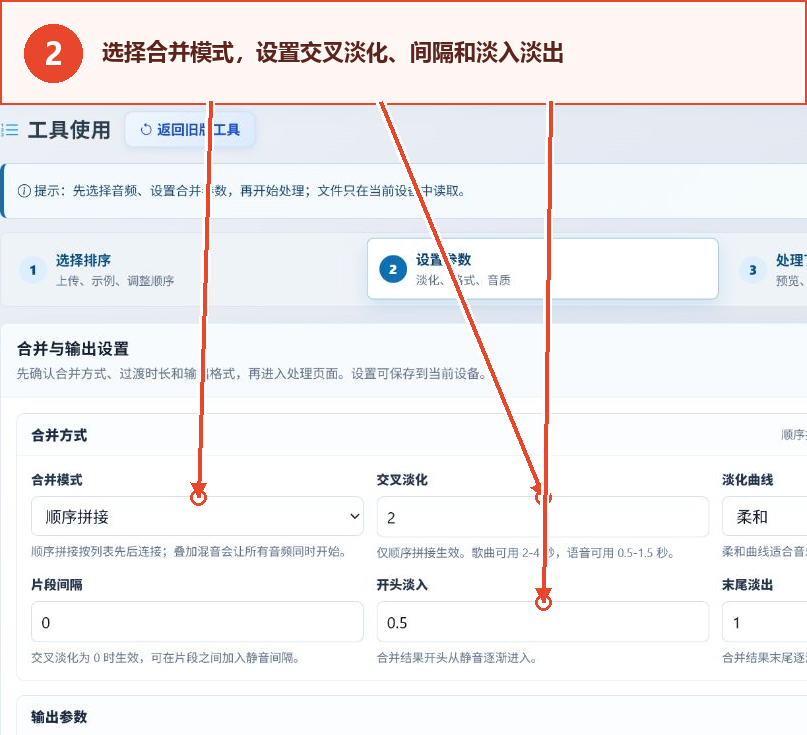This screenshot has width=807, height=735.
Task: Click the 开头淡入 field label
Action: click(402, 585)
